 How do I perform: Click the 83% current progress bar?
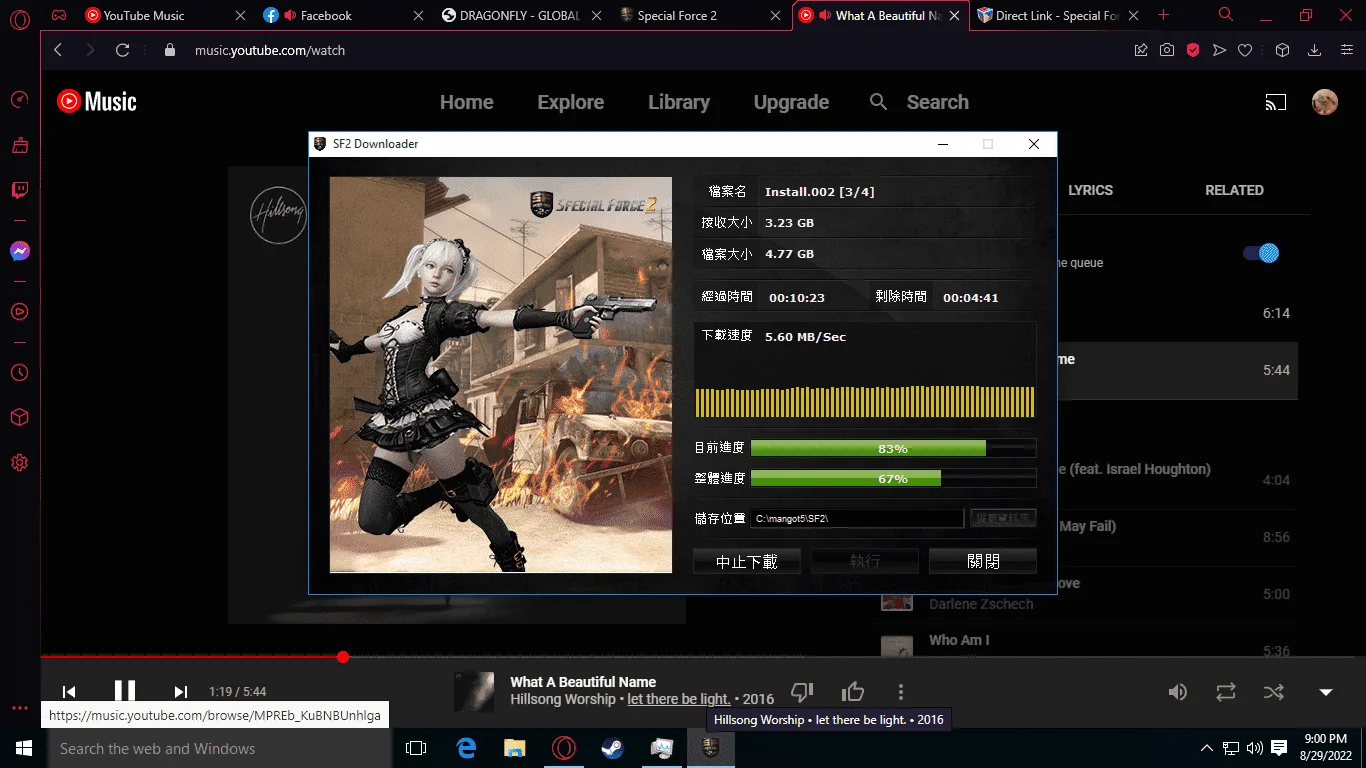[x=893, y=448]
